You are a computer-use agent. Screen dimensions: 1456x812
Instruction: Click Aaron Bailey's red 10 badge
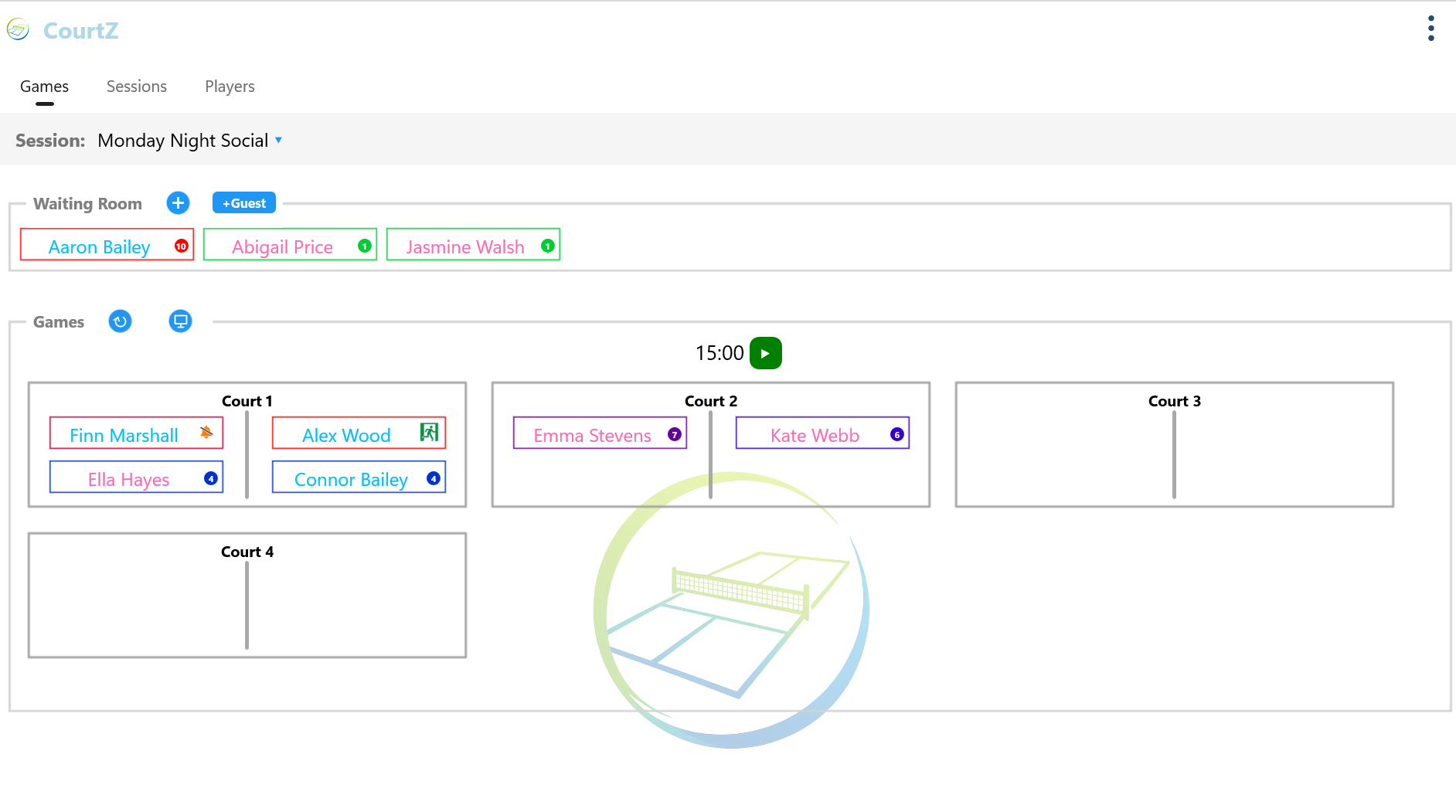pos(182,246)
